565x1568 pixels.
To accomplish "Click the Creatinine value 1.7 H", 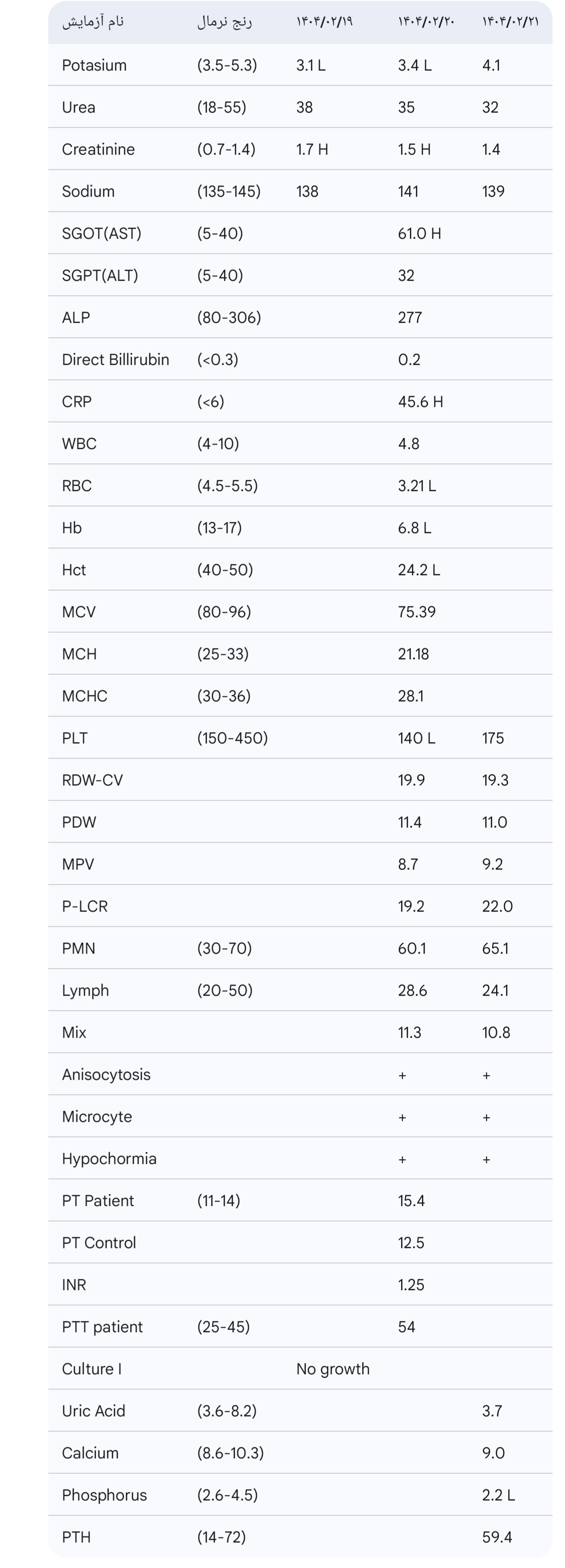I will (x=312, y=149).
